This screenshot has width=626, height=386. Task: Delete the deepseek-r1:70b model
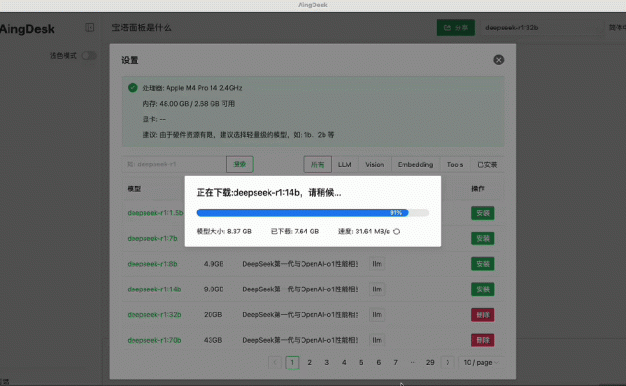tap(482, 340)
